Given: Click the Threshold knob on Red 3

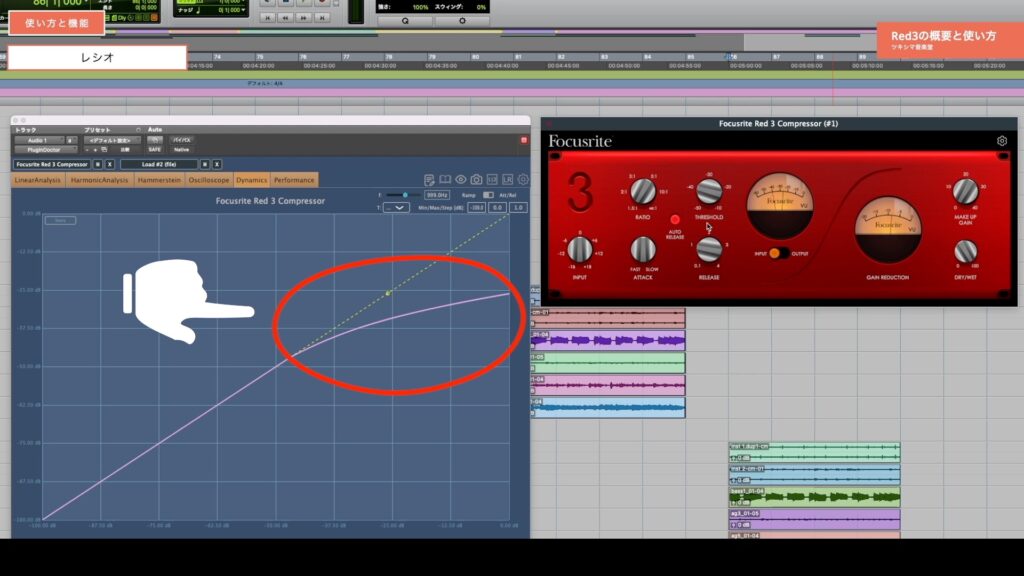Looking at the screenshot, I should 709,191.
